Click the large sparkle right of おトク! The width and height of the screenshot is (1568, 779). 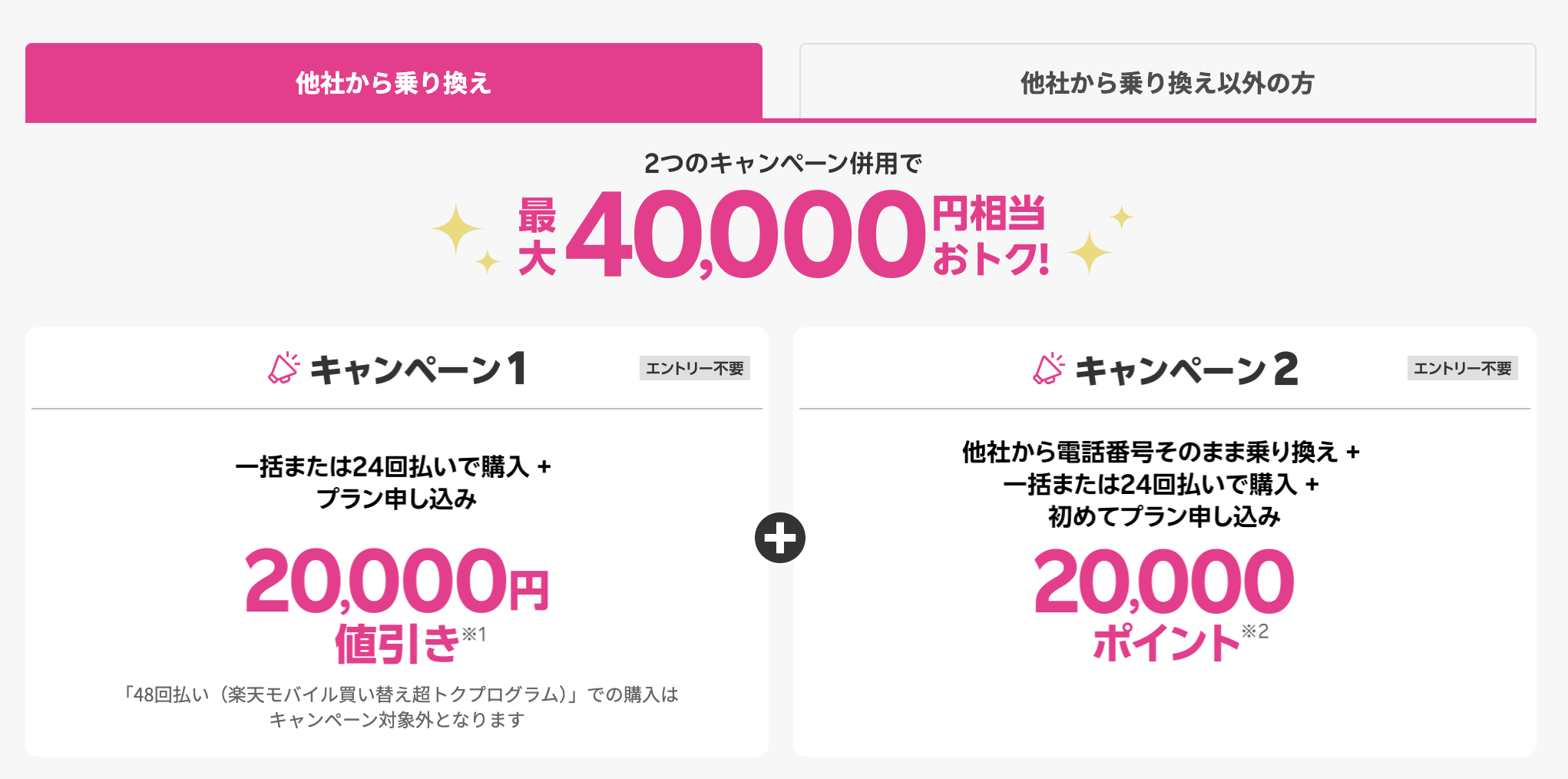click(x=1090, y=252)
